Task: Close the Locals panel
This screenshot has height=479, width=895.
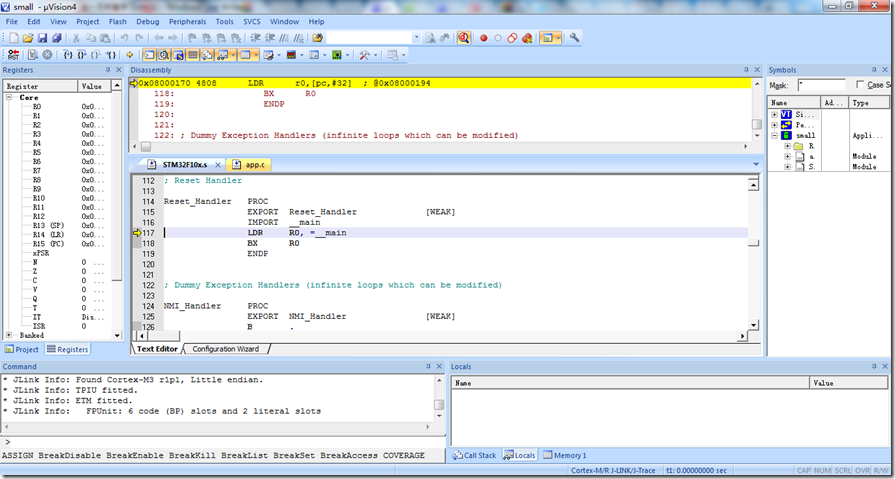Action: pos(885,367)
